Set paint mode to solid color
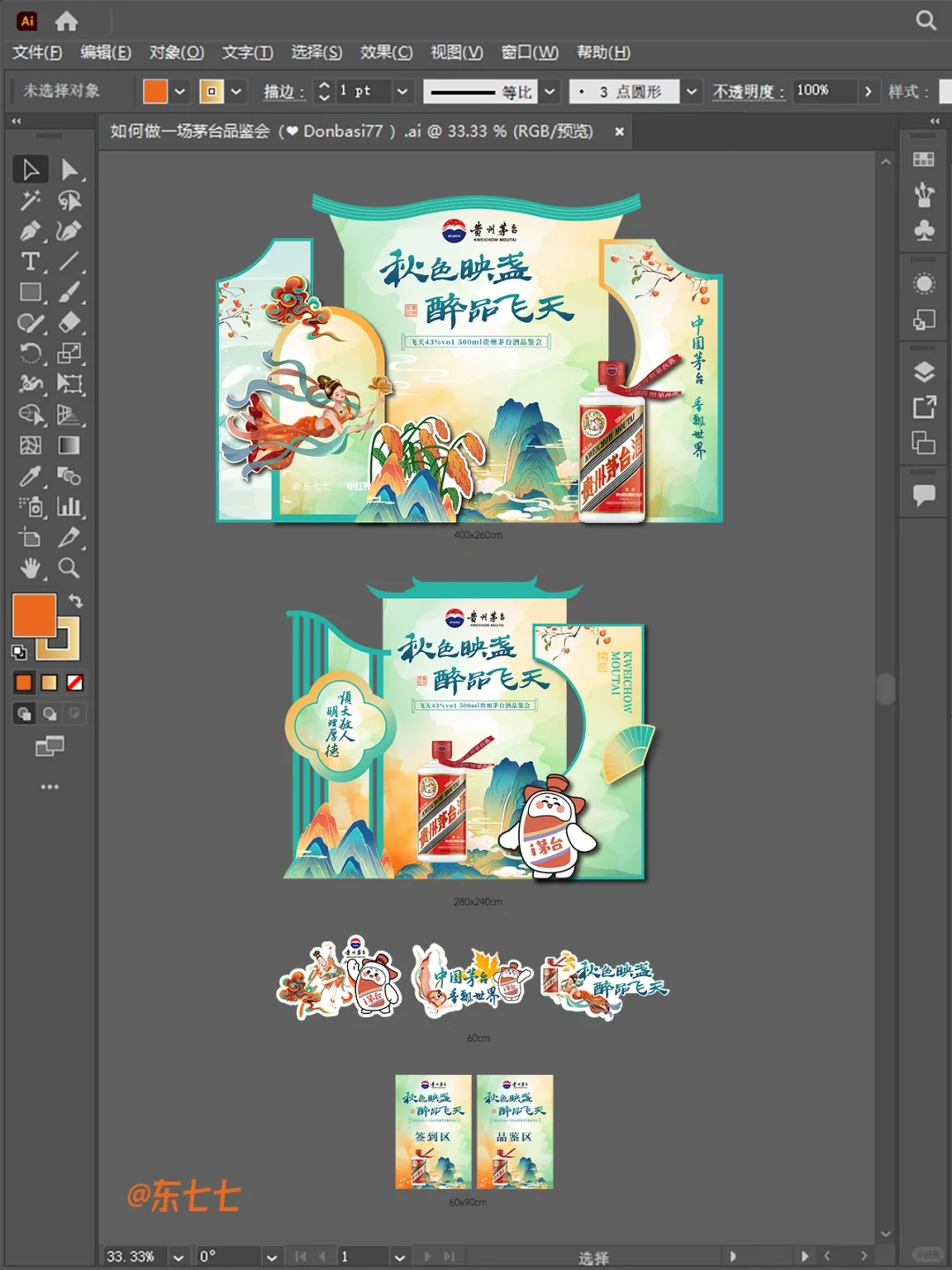This screenshot has width=952, height=1270. 24,683
